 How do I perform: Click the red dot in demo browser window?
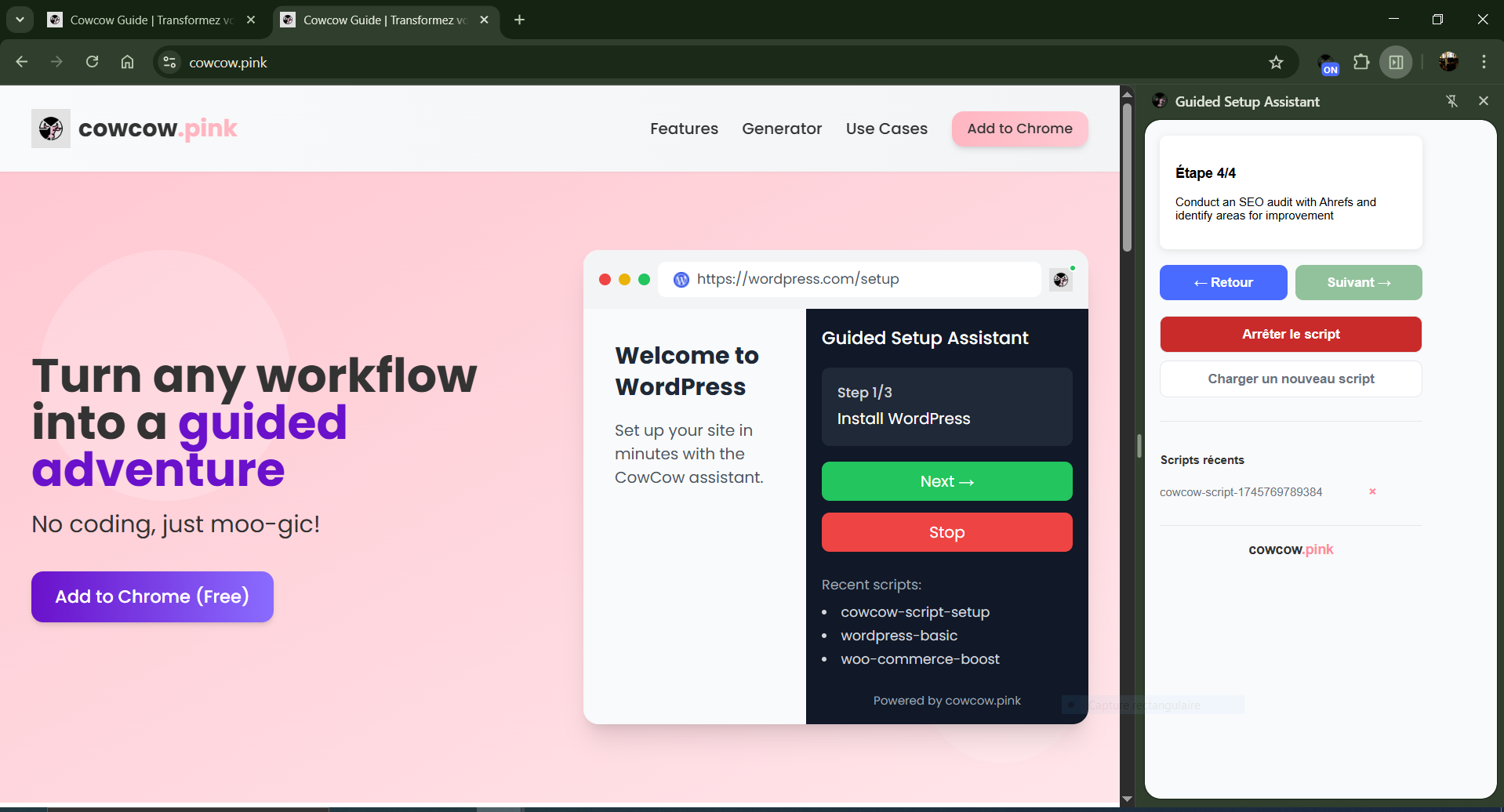(x=605, y=280)
